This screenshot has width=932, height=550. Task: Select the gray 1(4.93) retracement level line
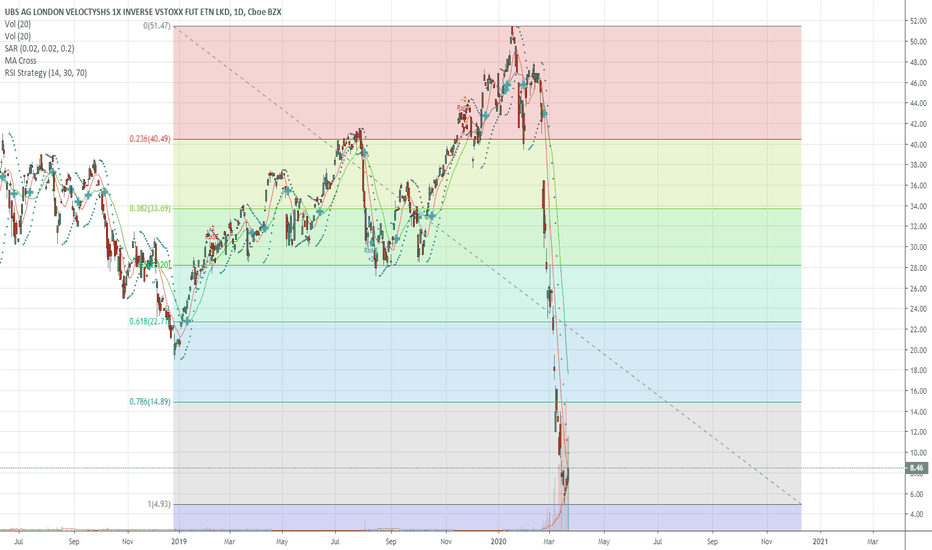[487, 505]
